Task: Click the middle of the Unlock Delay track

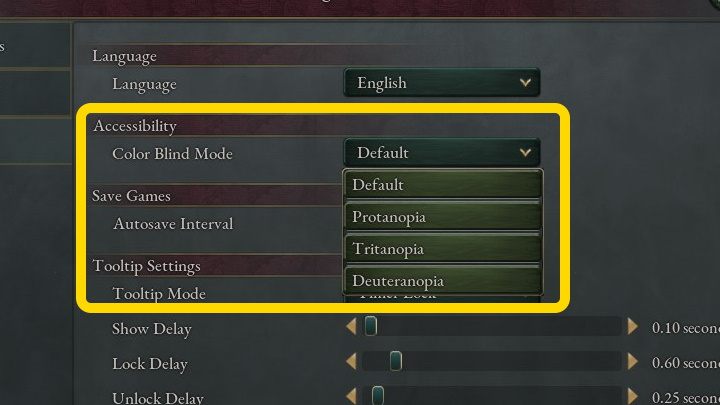Action: pos(491,397)
